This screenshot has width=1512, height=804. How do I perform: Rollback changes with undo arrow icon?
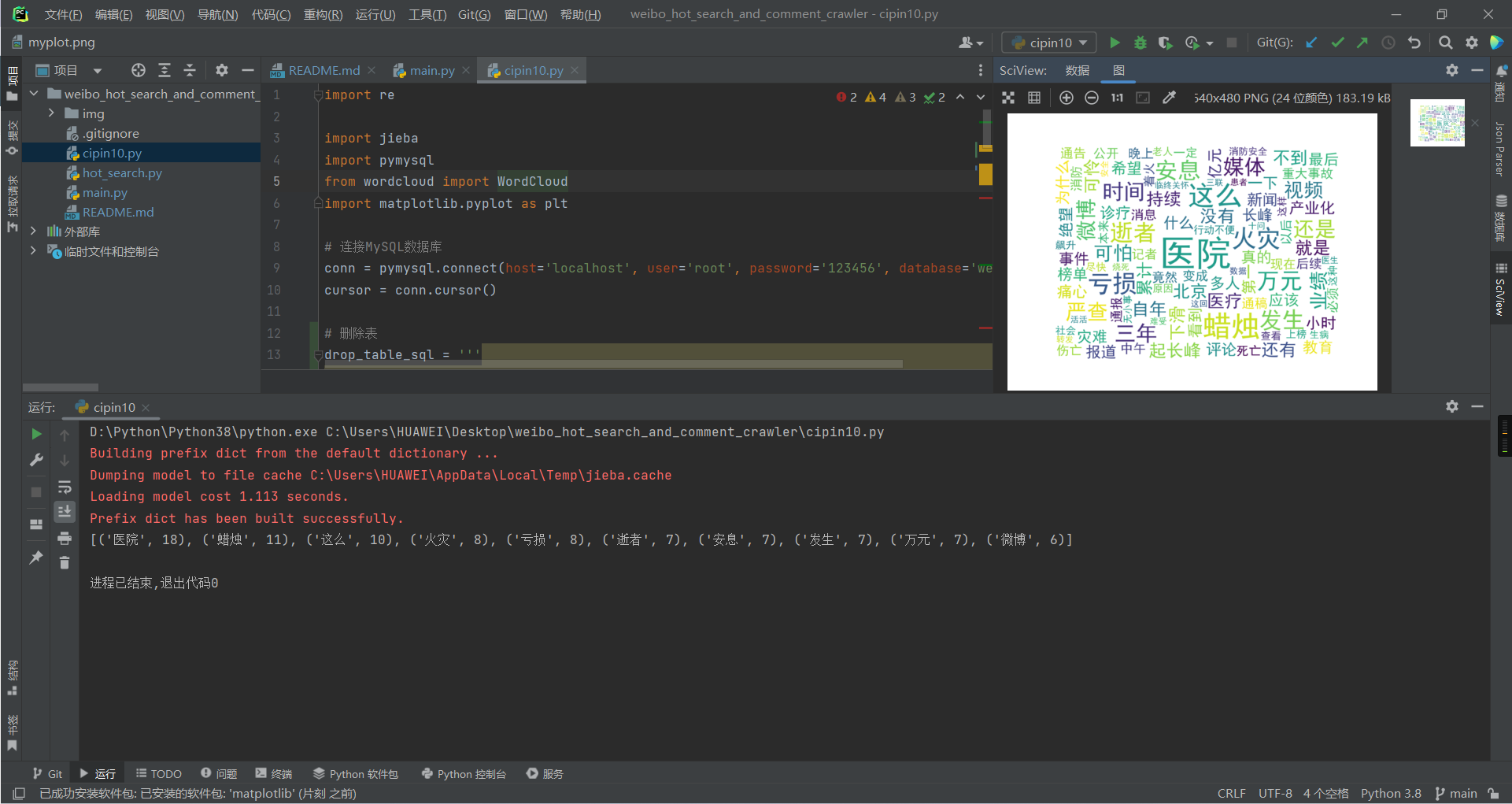point(1414,43)
